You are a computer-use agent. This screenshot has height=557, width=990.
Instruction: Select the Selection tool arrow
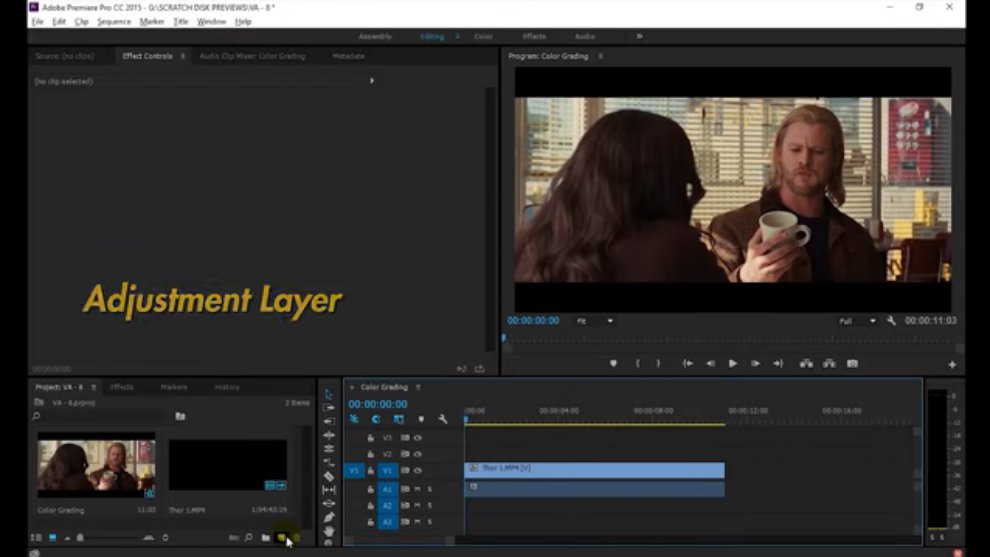(x=328, y=394)
